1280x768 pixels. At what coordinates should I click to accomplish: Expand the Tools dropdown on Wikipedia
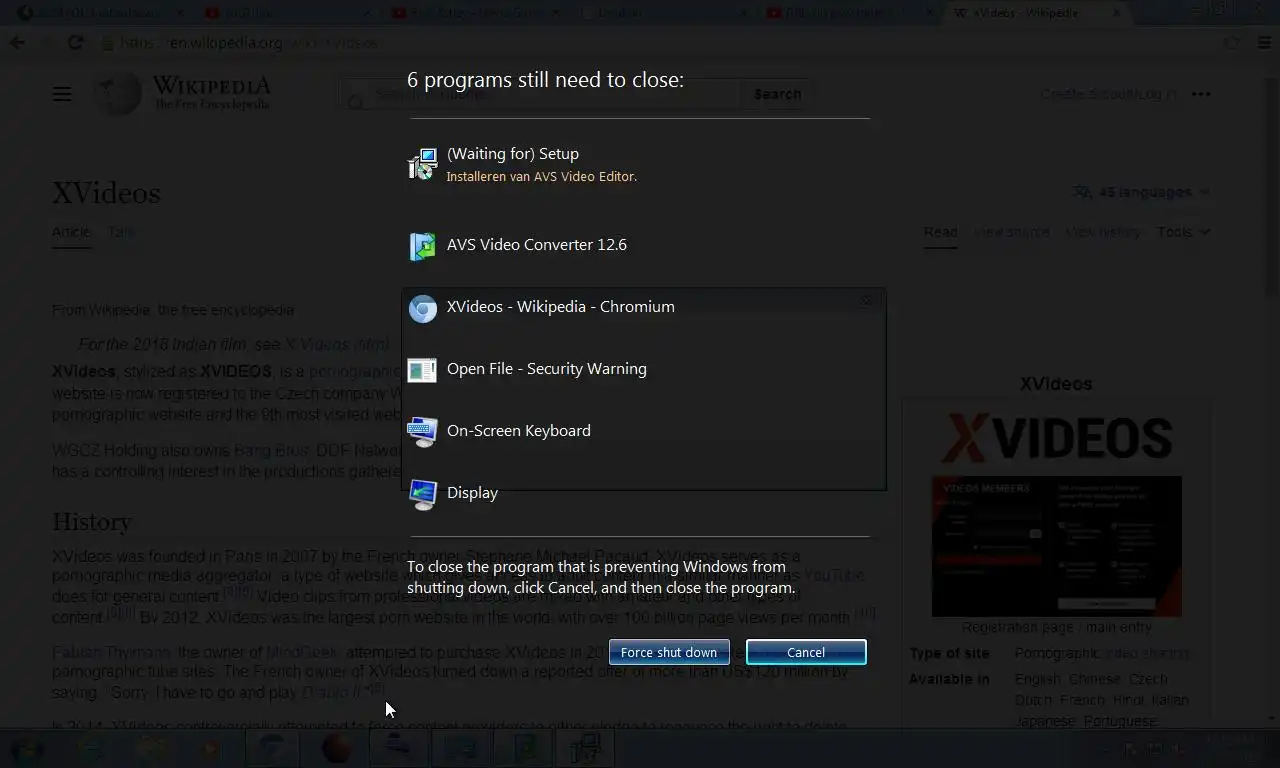coord(1183,232)
